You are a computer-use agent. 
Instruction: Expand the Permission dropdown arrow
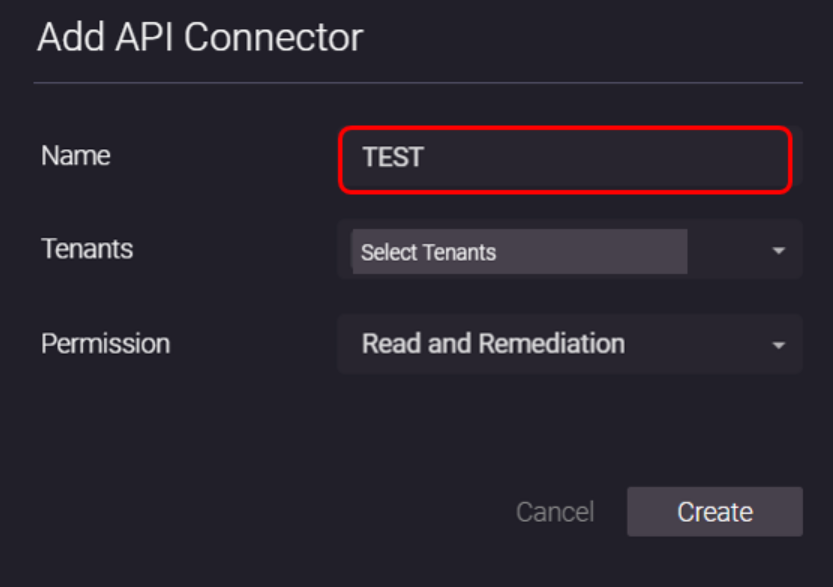click(x=778, y=345)
